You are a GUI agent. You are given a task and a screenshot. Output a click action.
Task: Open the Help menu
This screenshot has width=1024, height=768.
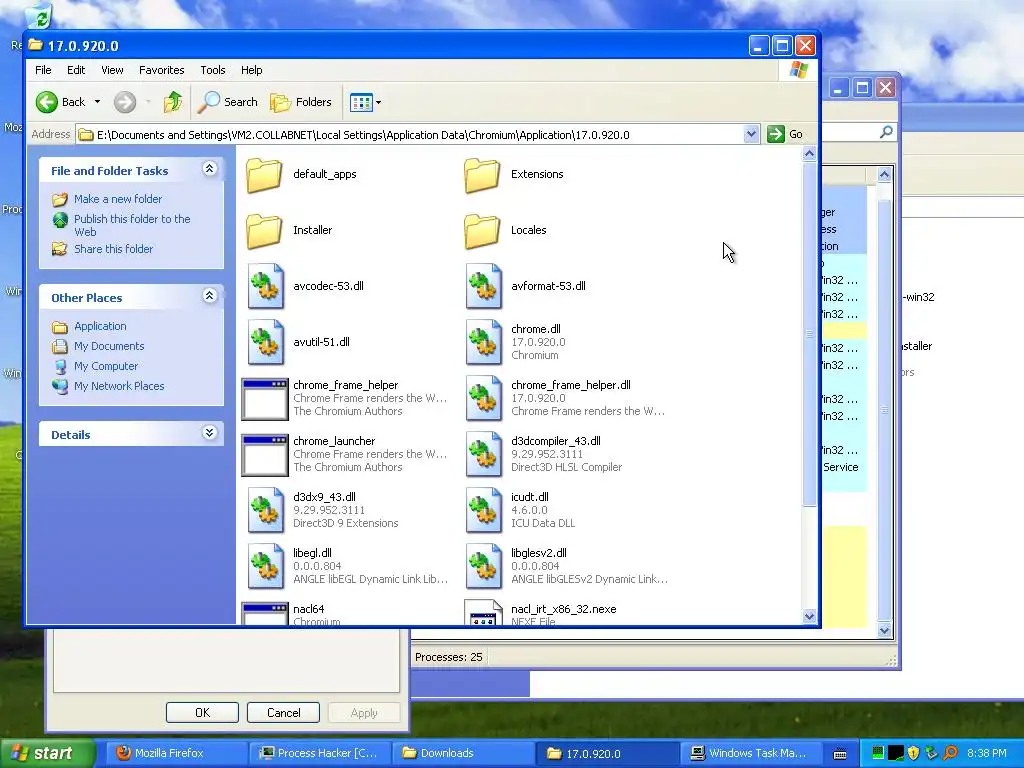pos(251,70)
